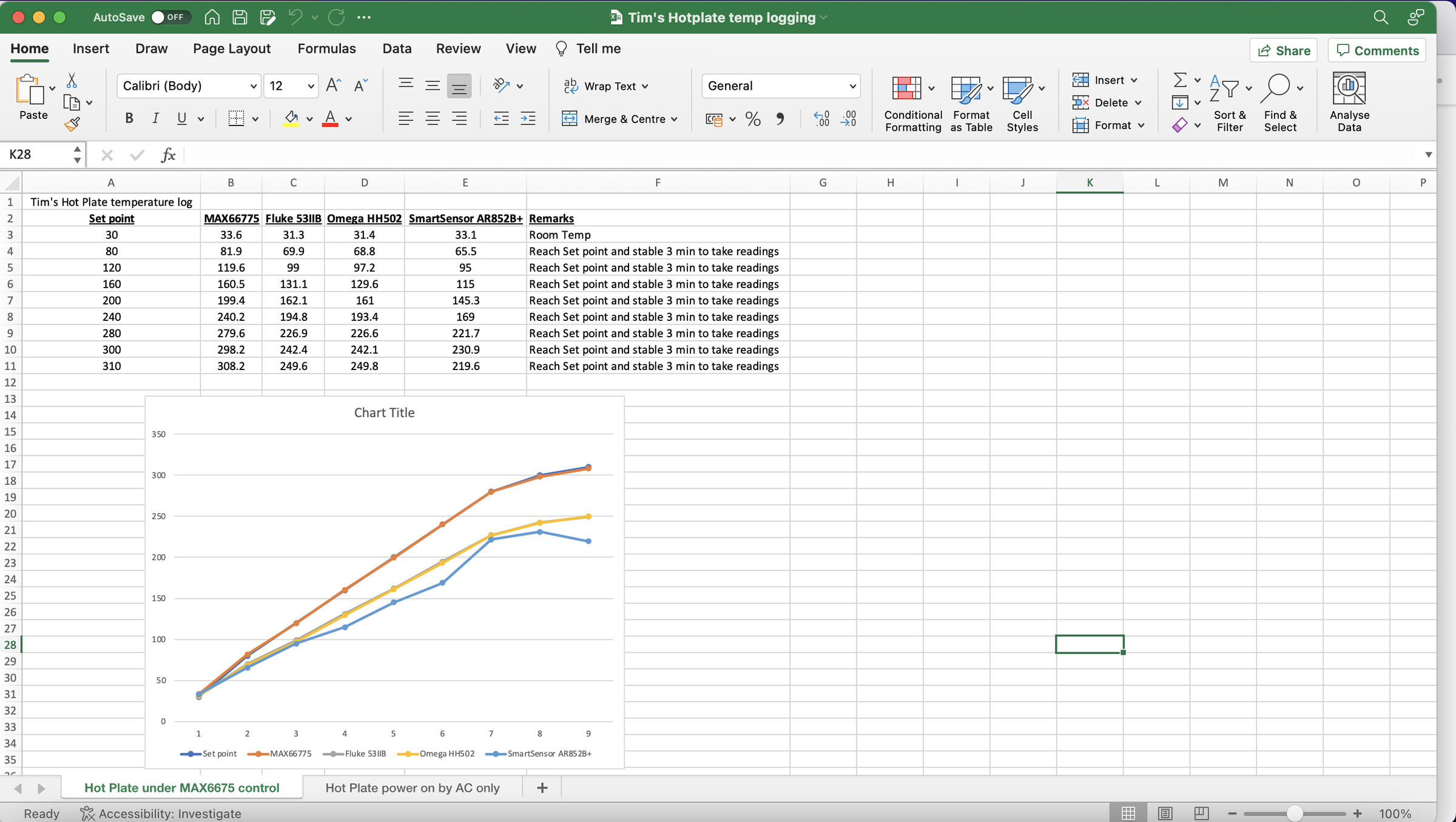
Task: Open the Formulas ribbon tab
Action: (326, 49)
